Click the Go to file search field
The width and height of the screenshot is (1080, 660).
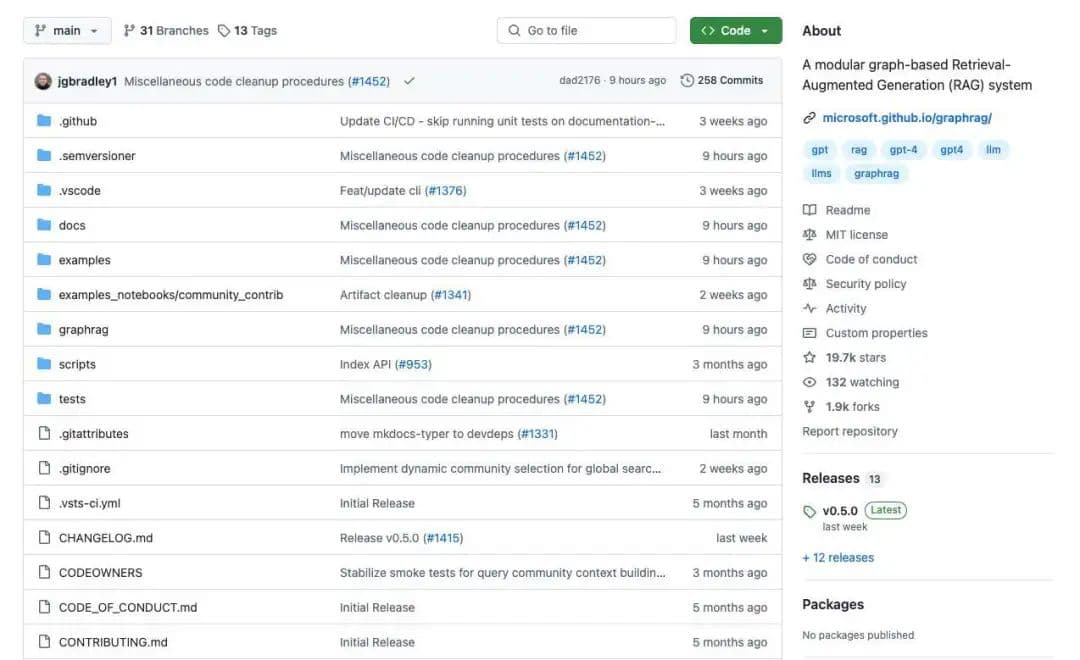[587, 31]
